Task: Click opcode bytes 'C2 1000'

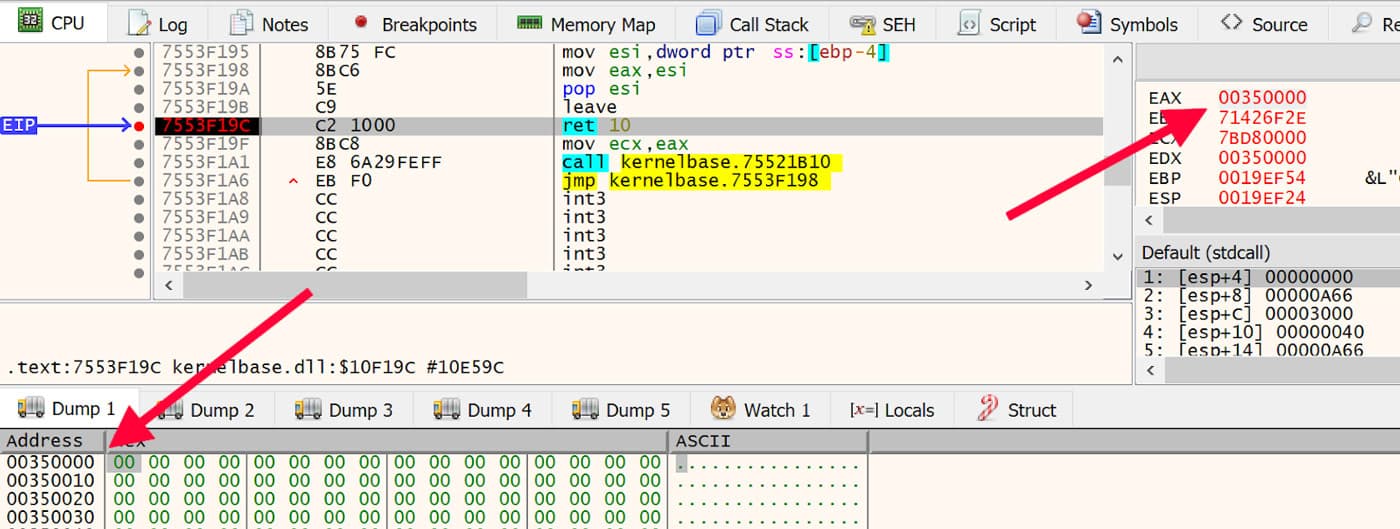Action: click(355, 126)
